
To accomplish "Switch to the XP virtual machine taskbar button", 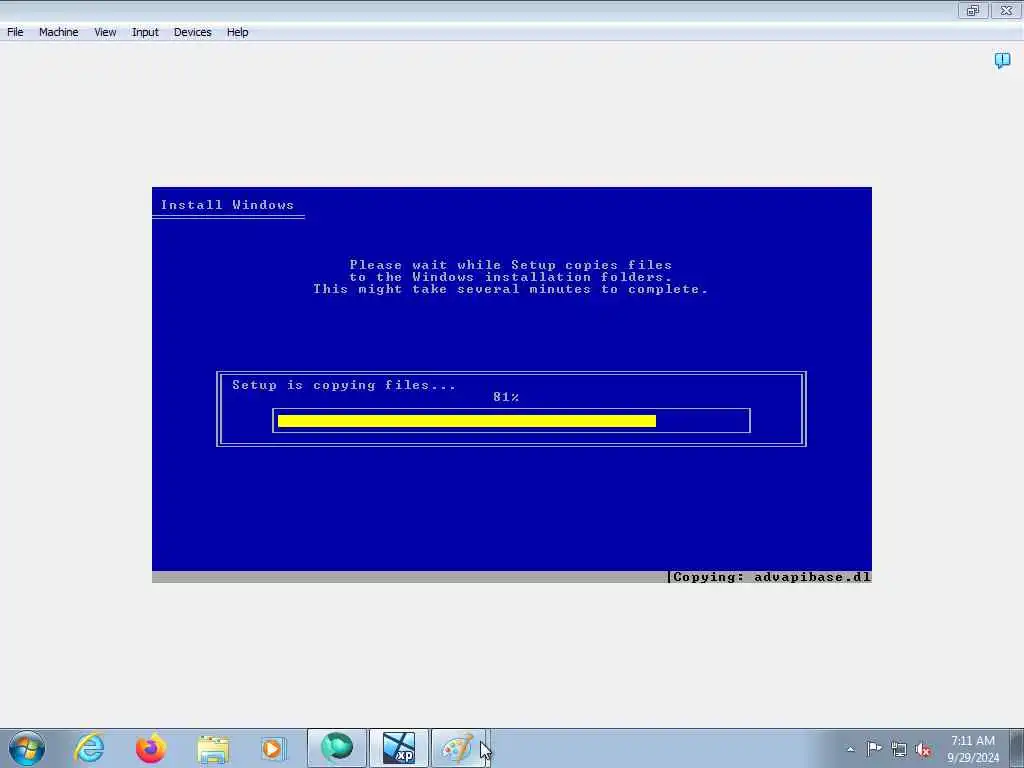I will (x=399, y=748).
